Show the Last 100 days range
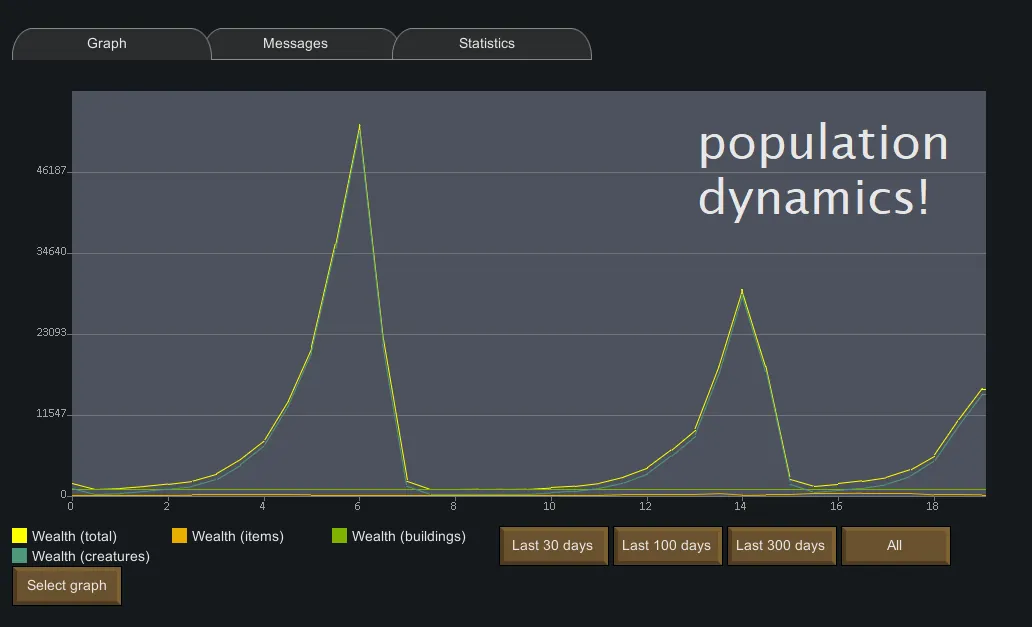 click(666, 546)
